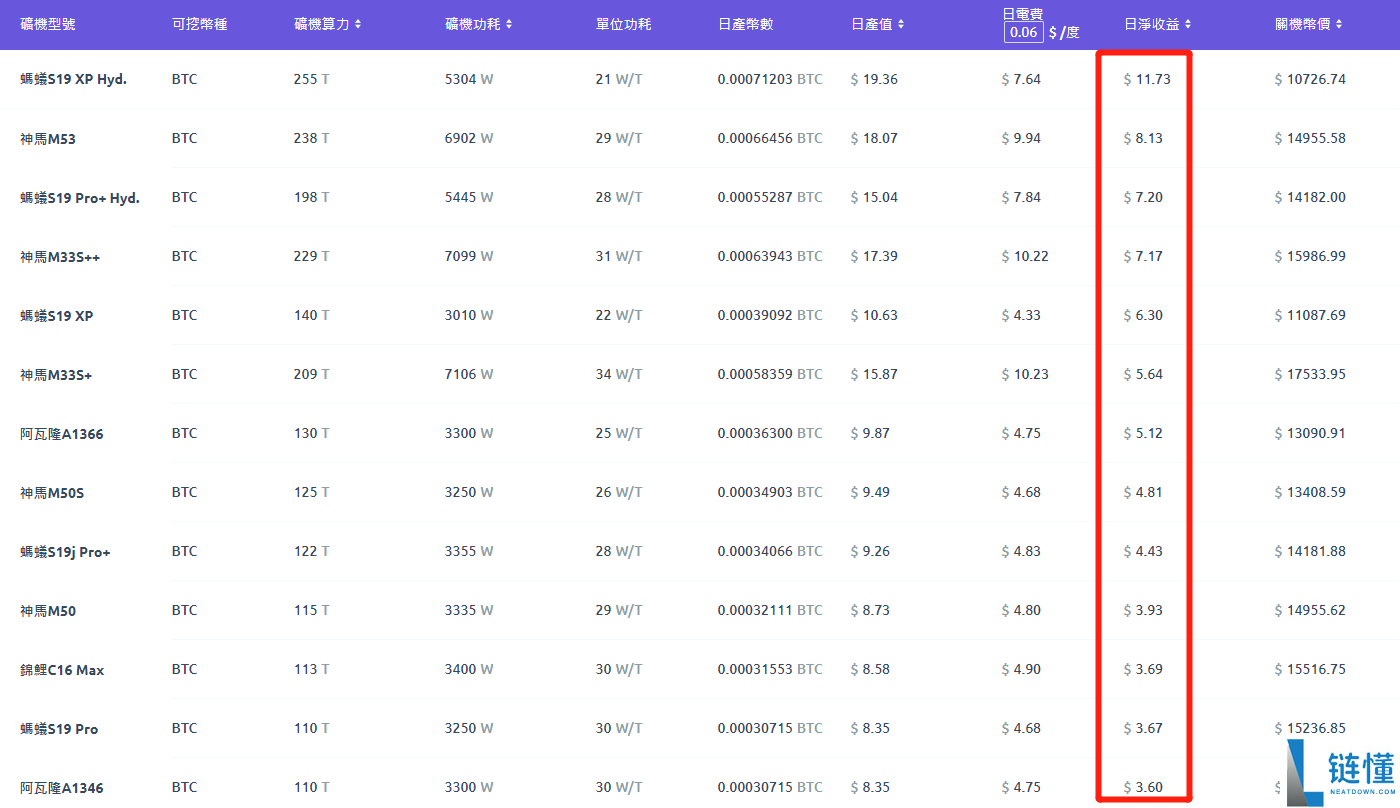
Task: Select the $ 7.64 electricity cost cell
Action: (x=1021, y=79)
